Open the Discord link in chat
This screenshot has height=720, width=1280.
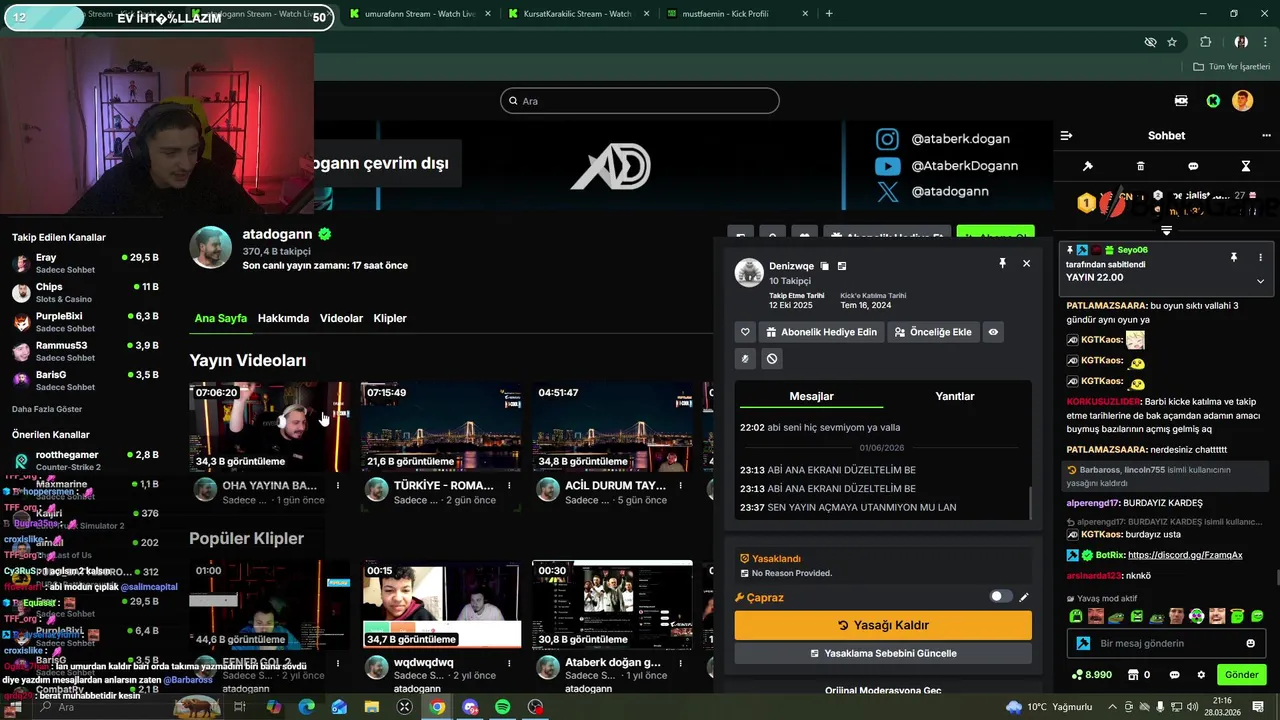1185,555
